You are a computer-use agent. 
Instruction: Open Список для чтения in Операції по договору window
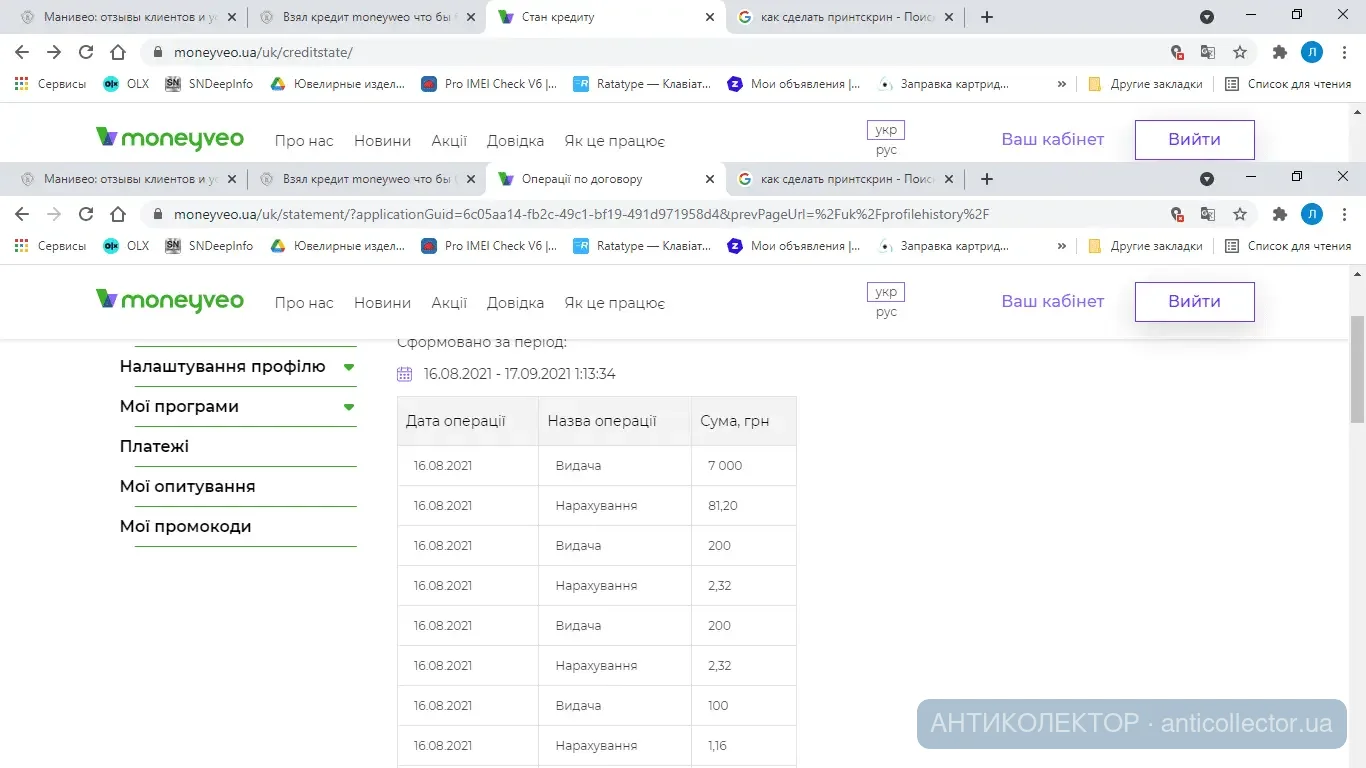1288,246
